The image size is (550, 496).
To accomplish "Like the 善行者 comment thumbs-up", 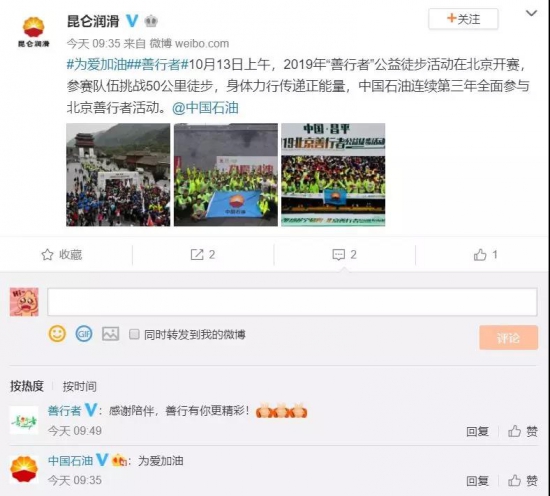I will point(514,431).
